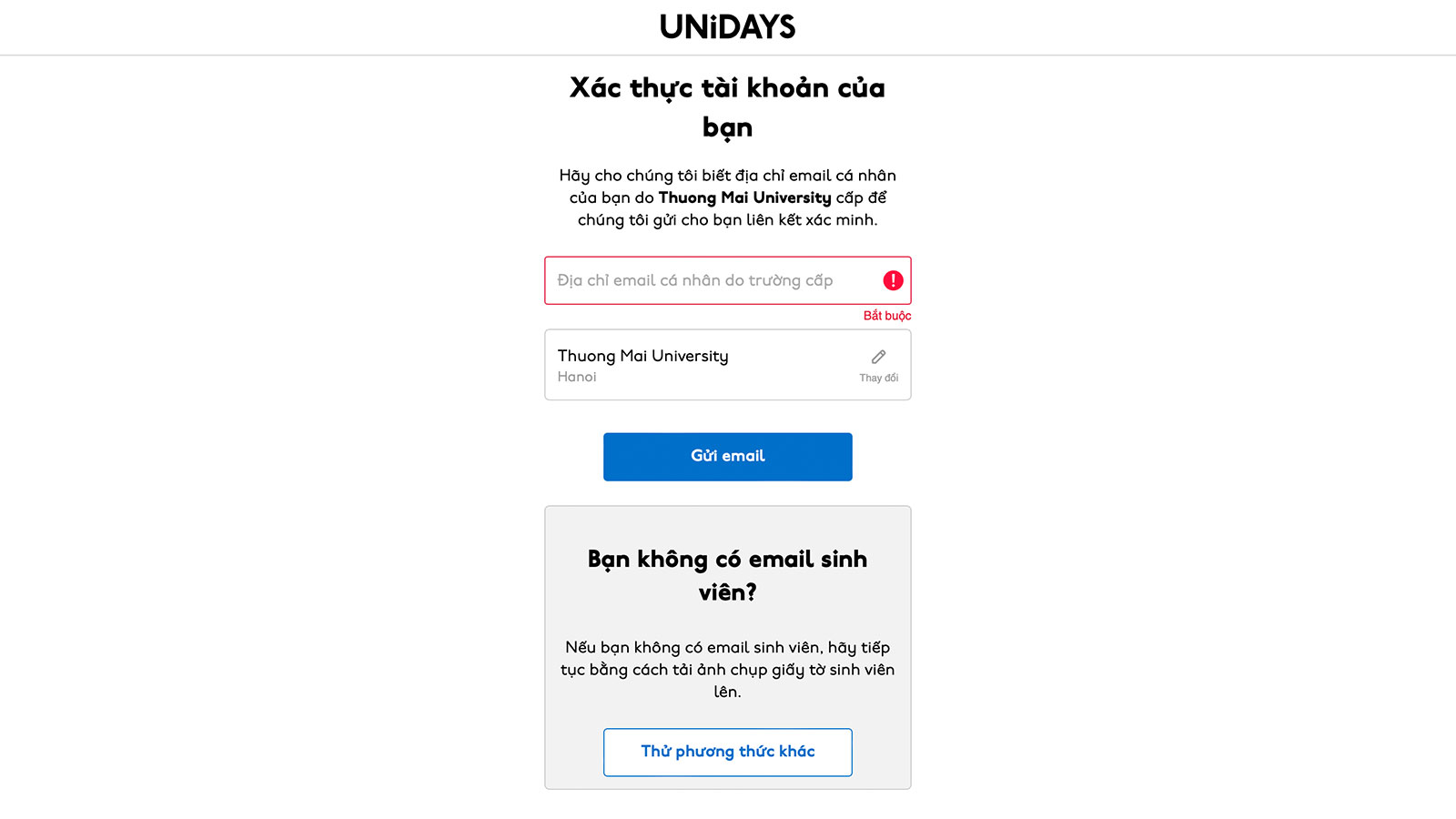Screen dimensions: 1456x819
Task: Click "Thuong Mai University" name inside selector card
Action: pyautogui.click(x=642, y=356)
